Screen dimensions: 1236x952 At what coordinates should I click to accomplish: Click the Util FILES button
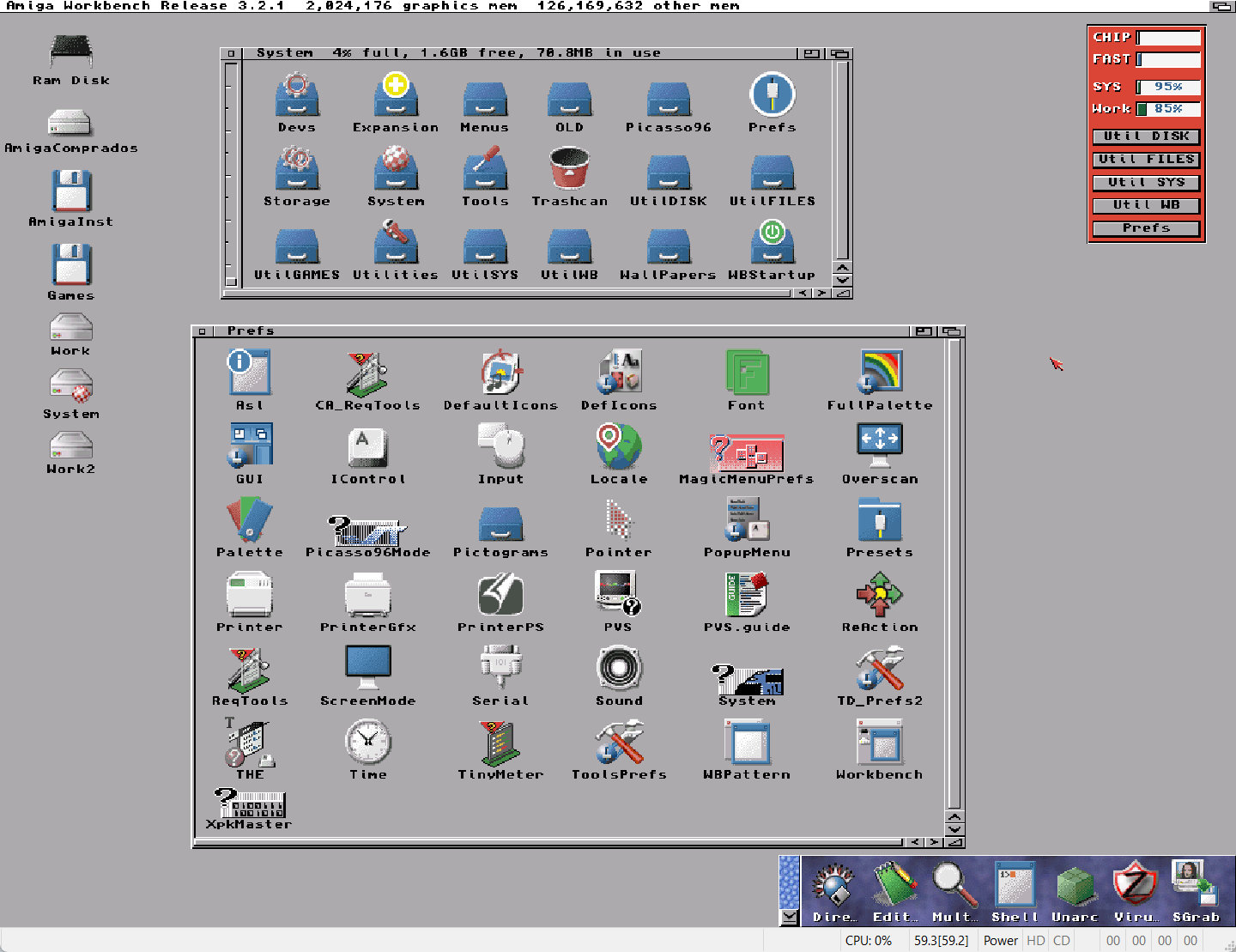point(1146,160)
